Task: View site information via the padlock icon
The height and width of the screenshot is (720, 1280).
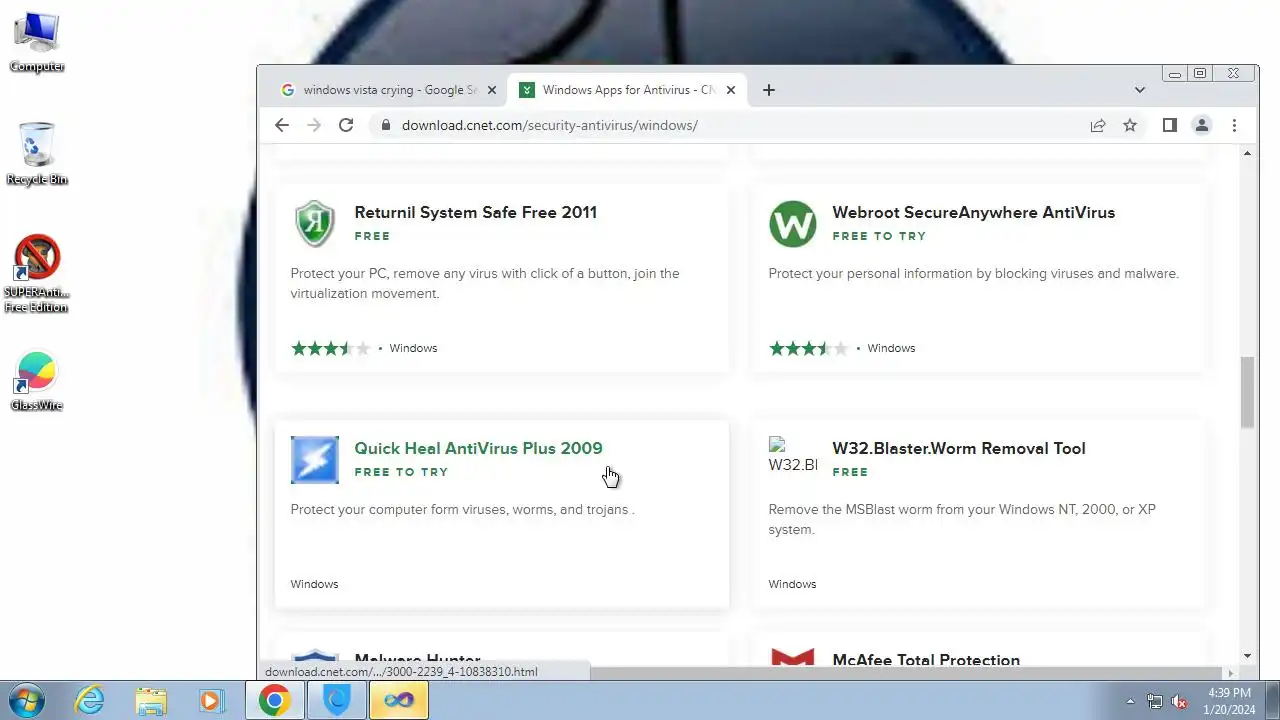Action: (385, 125)
